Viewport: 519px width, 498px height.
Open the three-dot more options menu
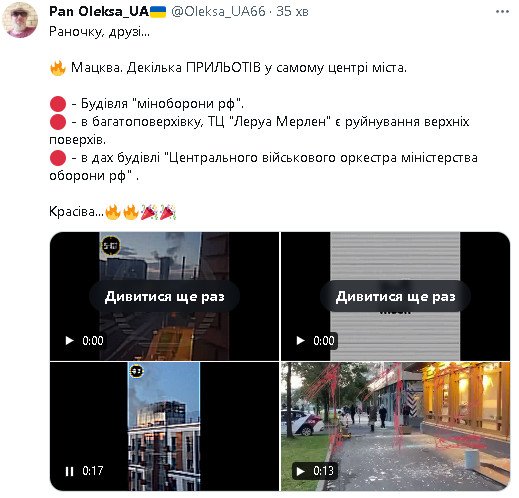502,12
